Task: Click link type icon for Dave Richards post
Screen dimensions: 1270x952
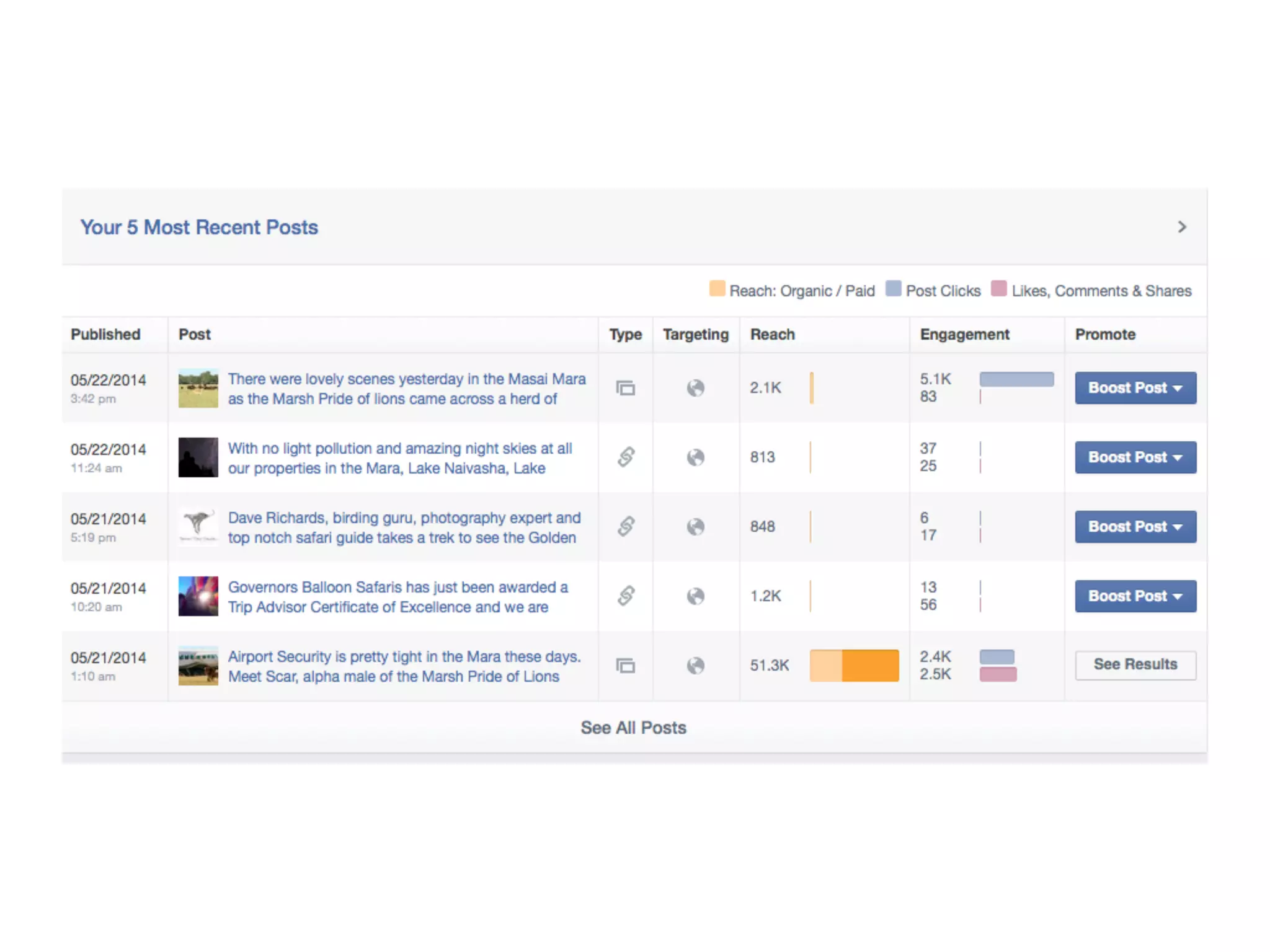Action: tap(626, 527)
